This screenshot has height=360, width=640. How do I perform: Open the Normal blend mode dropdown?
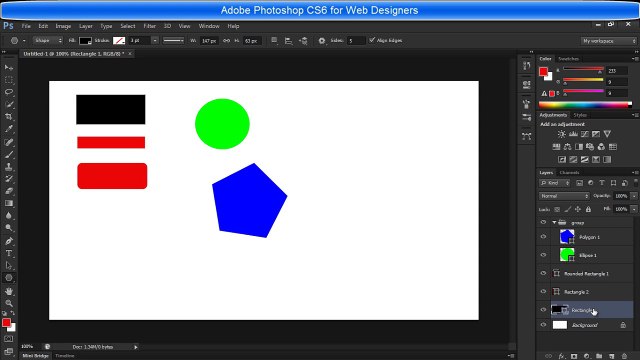564,196
